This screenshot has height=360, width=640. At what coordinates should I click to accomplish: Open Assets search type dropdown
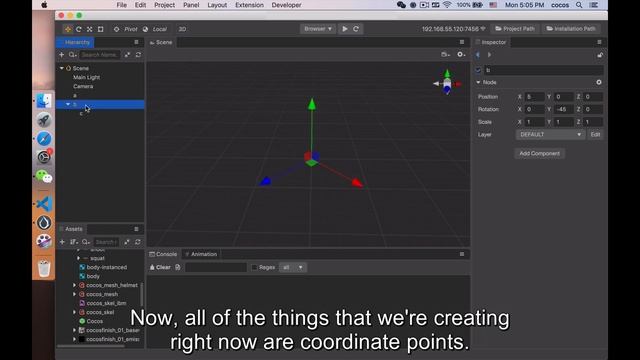86,242
